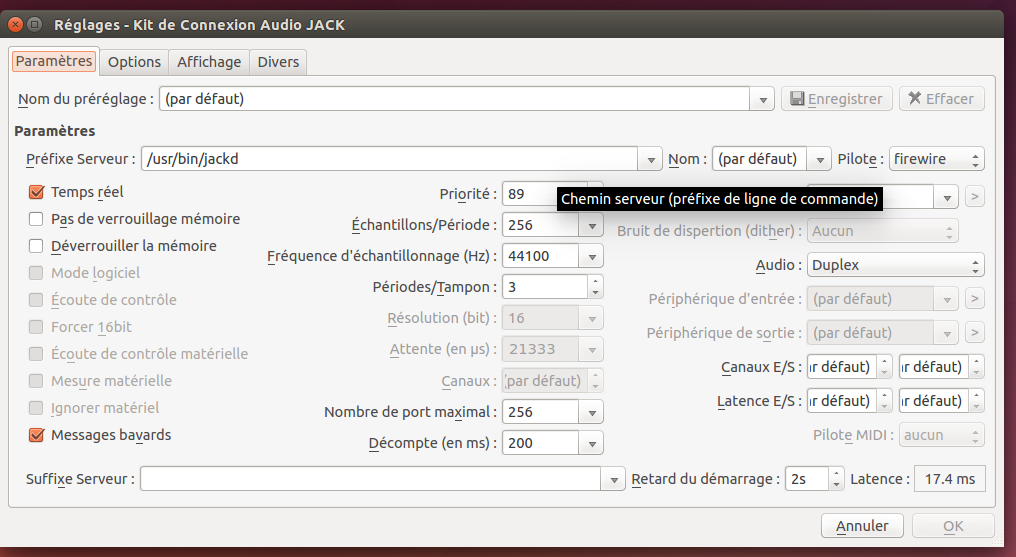Viewport: 1016px width, 557px height.
Task: Click the > button beside Périphérique de sortie
Action: [975, 333]
